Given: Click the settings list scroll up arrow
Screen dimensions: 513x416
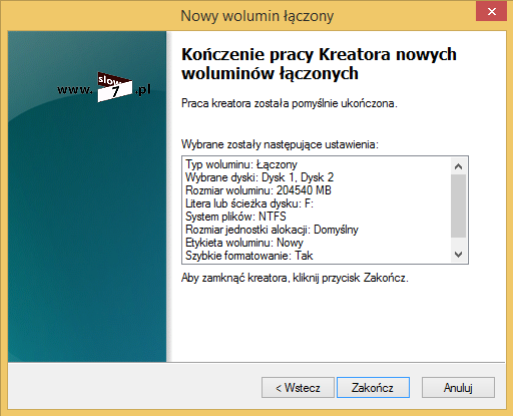Looking at the screenshot, I should 459,166.
